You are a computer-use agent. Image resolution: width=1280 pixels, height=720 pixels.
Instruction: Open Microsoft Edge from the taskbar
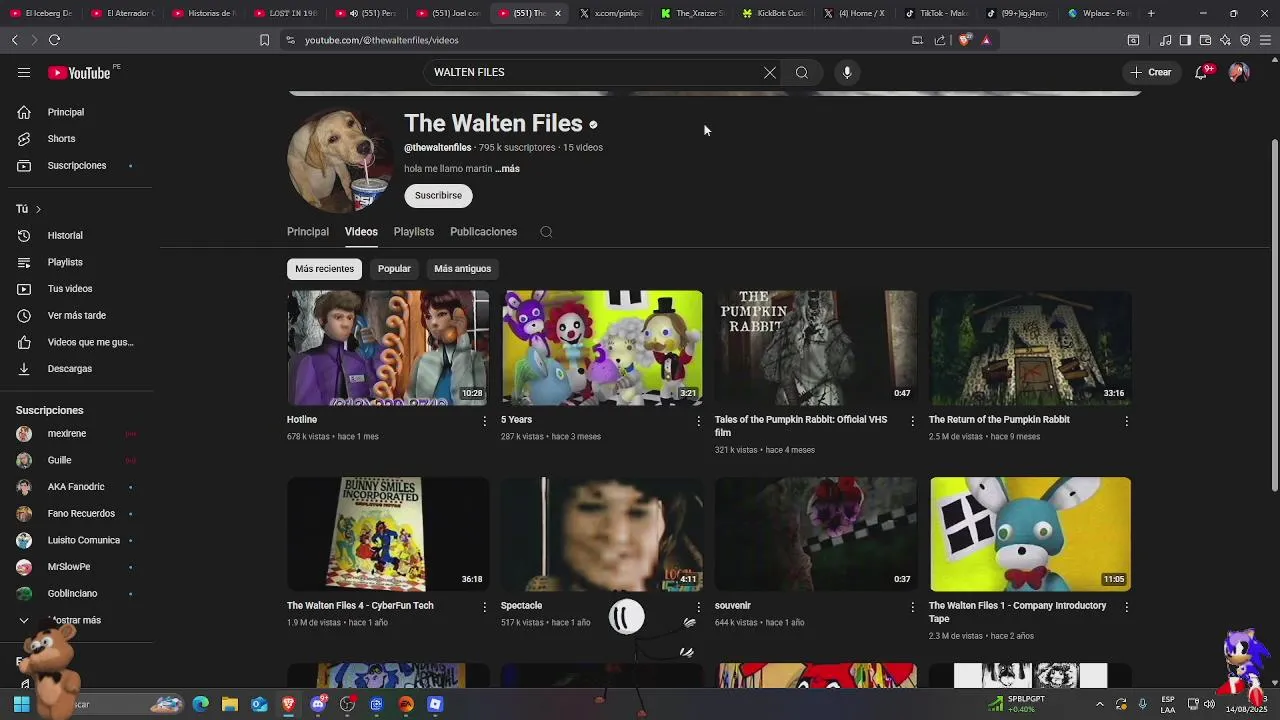[201, 704]
